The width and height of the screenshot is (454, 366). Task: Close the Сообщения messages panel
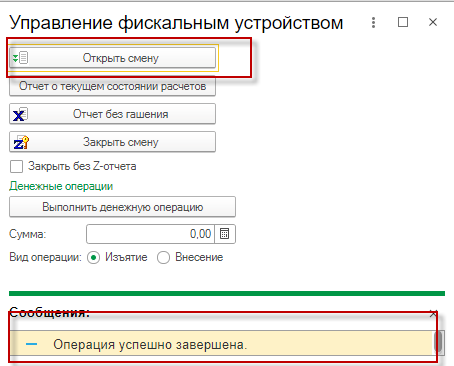point(433,314)
